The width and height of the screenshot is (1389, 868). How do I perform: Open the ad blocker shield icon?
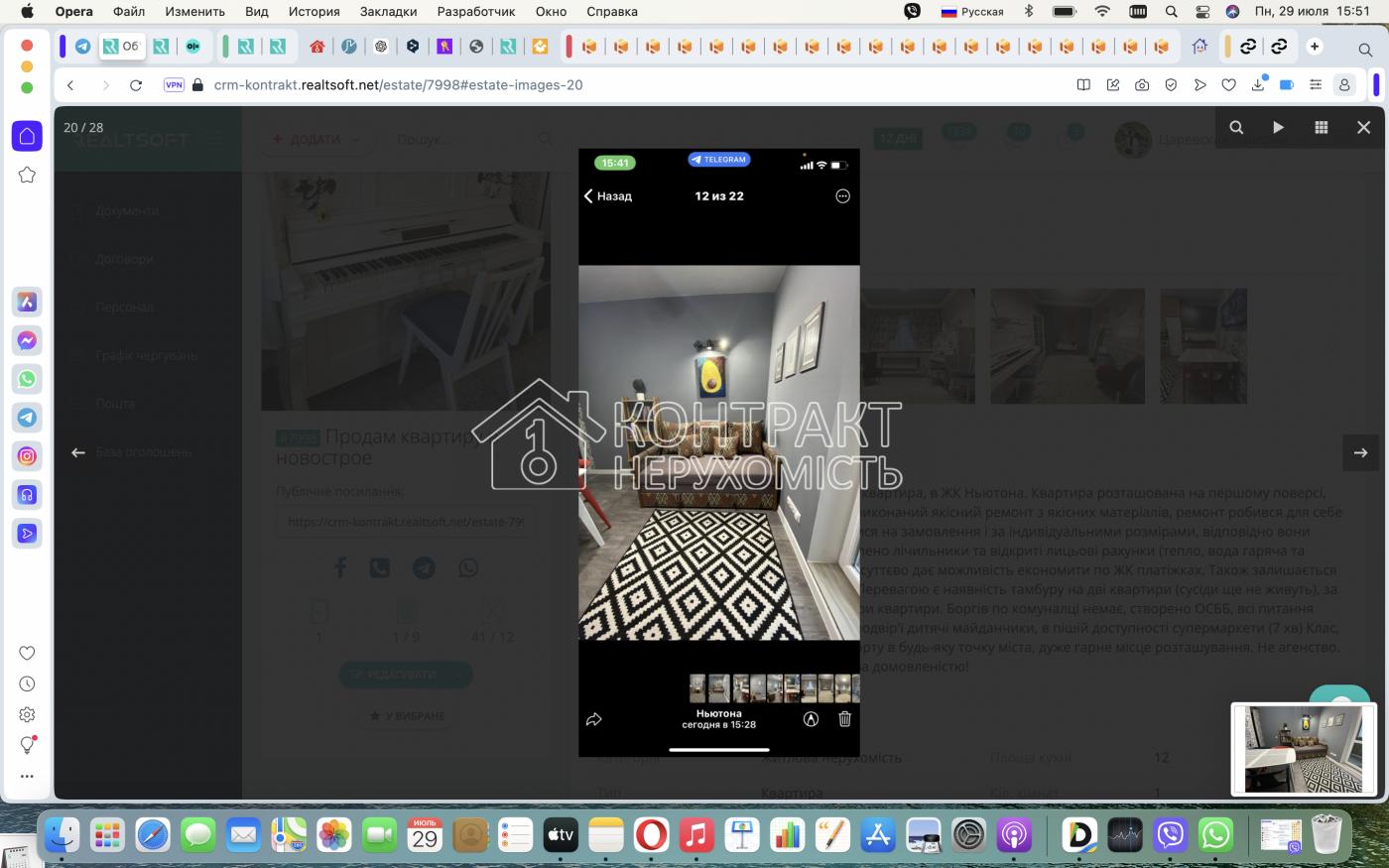click(1171, 85)
